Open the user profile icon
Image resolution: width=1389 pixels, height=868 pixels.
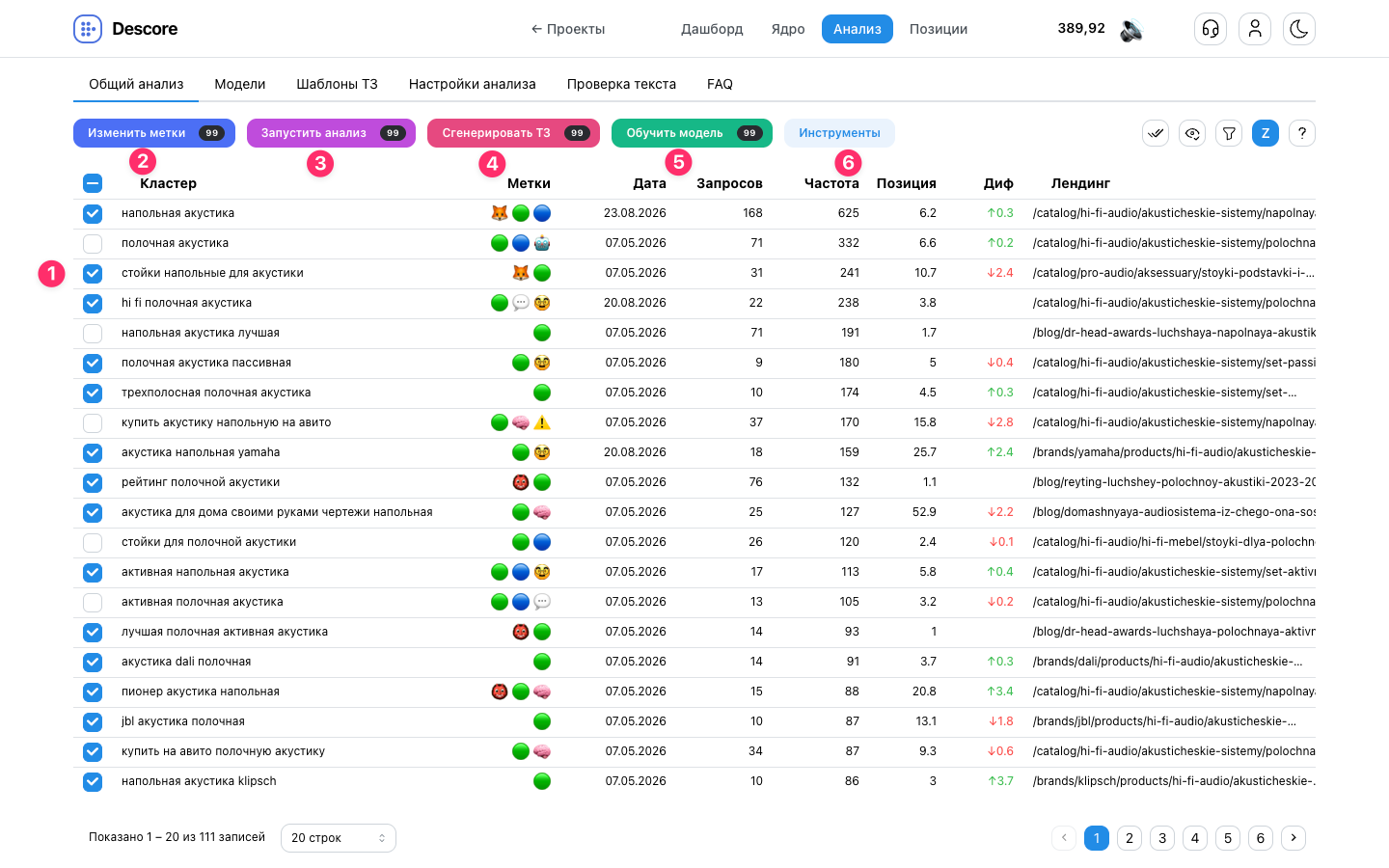[x=1255, y=29]
